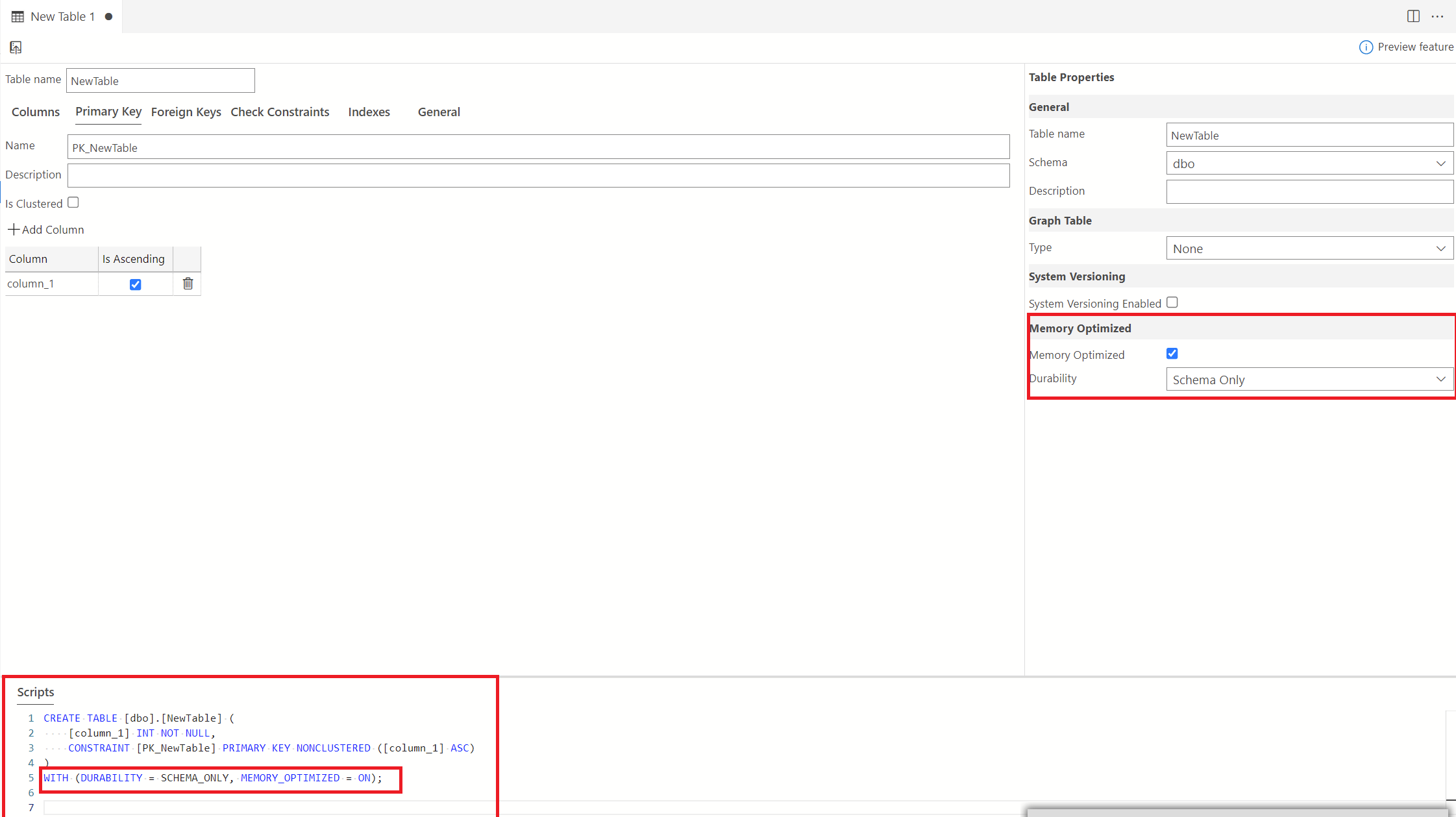Open the Graph Table Type dropdown

click(1307, 248)
